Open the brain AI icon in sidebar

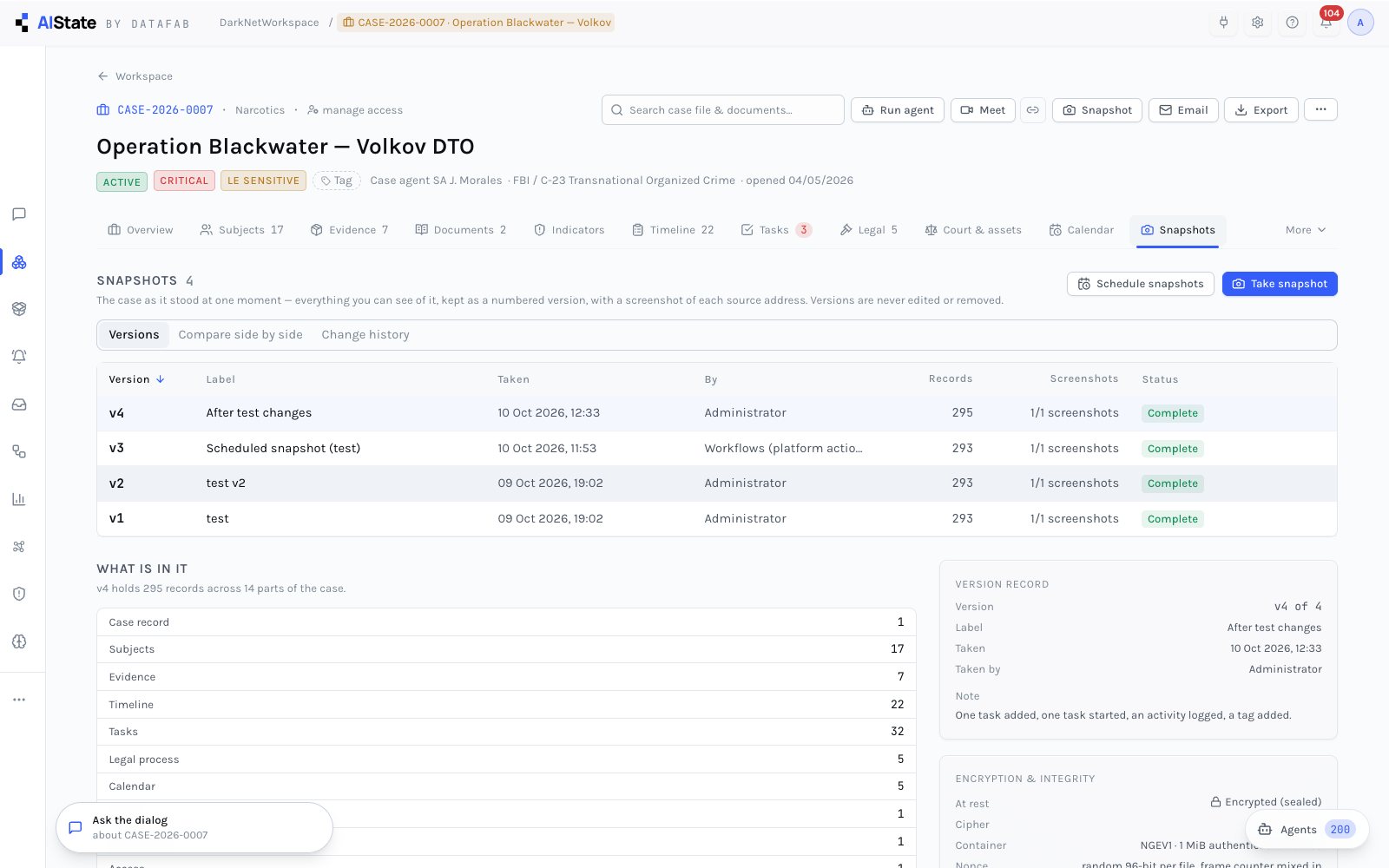tap(19, 641)
